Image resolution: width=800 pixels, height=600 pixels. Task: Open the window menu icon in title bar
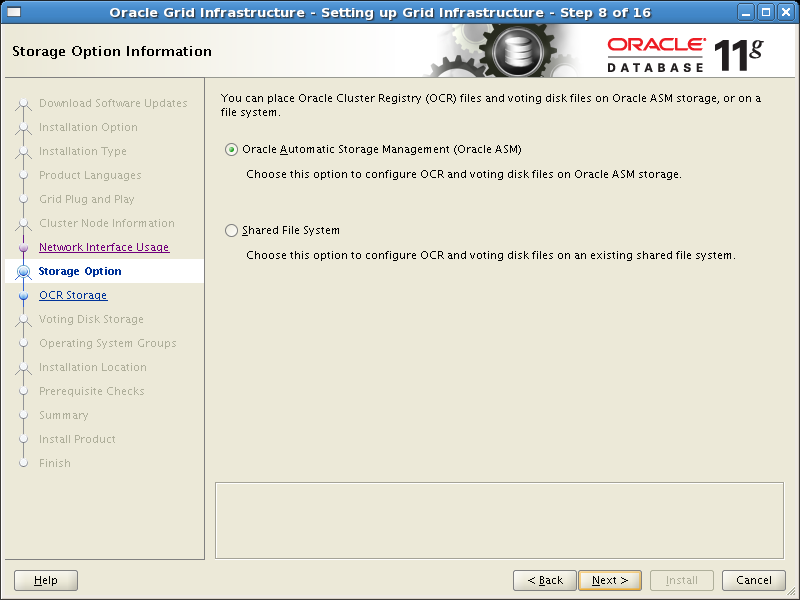pos(14,12)
